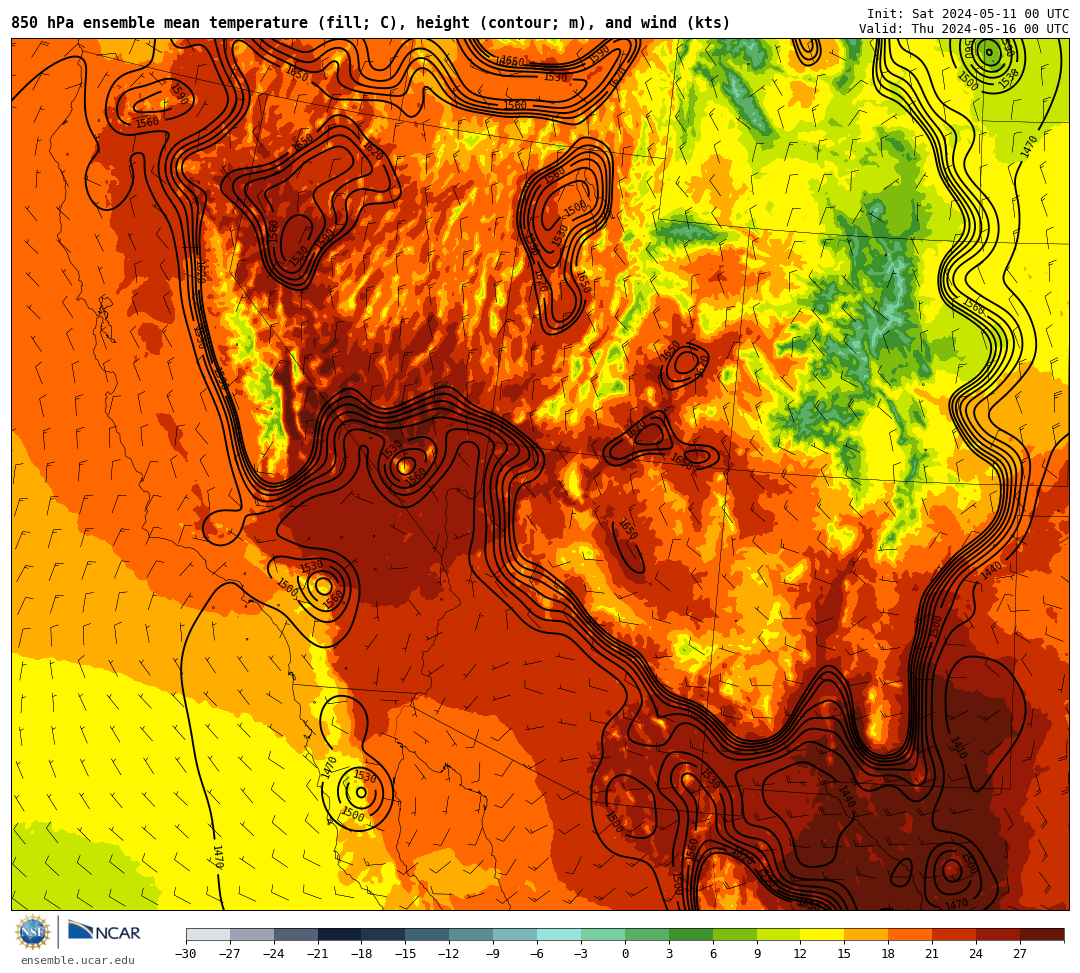Click the 15 colorbar tick label
This screenshot has width=1080, height=973.
click(844, 954)
